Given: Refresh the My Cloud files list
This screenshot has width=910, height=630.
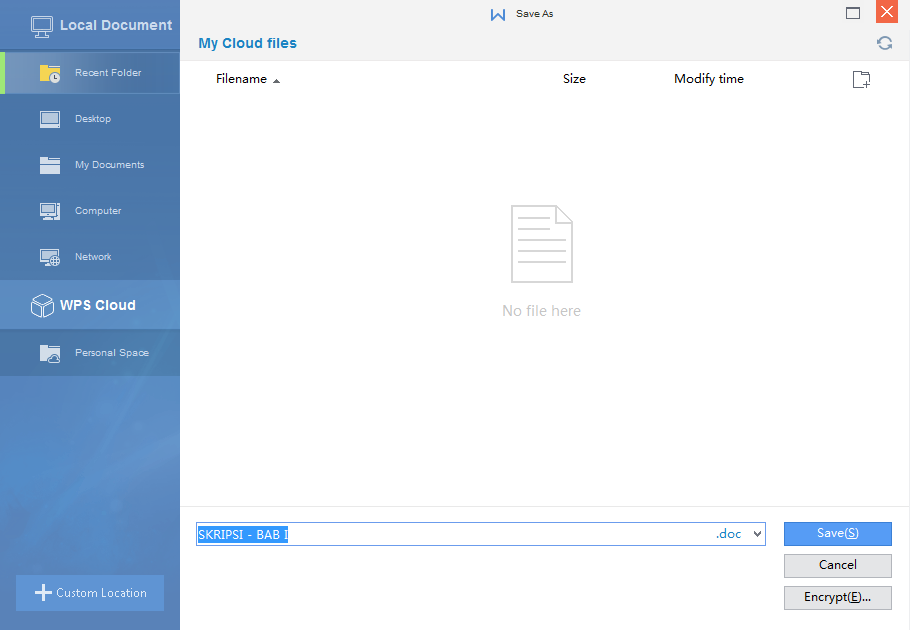Looking at the screenshot, I should [x=884, y=43].
